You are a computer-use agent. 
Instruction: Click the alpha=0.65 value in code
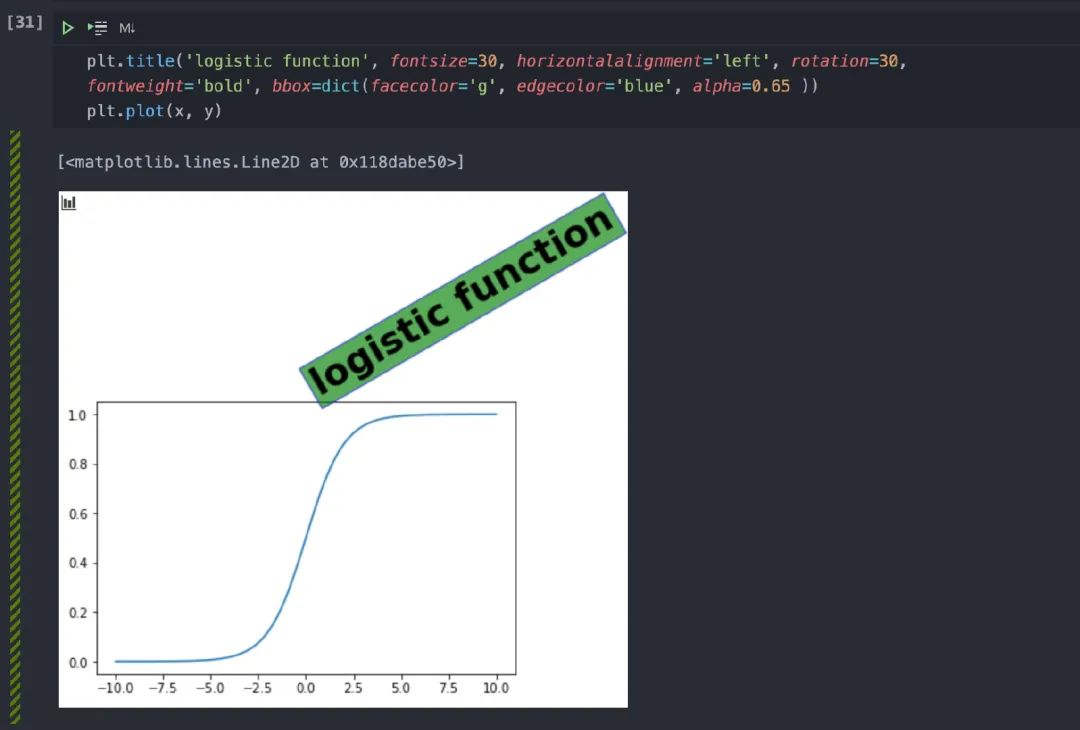point(741,86)
